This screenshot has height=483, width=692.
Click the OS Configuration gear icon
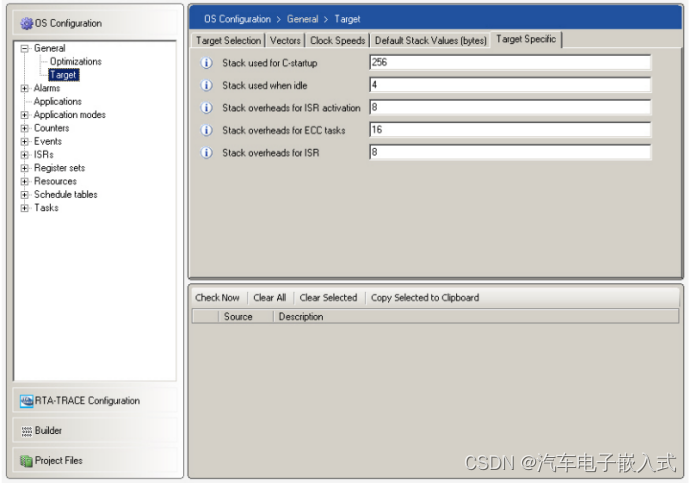(26, 23)
